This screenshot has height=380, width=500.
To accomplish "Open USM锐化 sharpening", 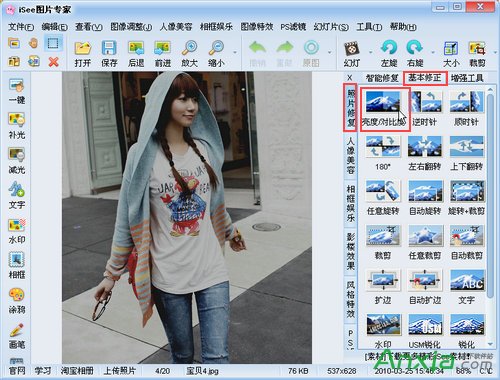I will tap(425, 331).
